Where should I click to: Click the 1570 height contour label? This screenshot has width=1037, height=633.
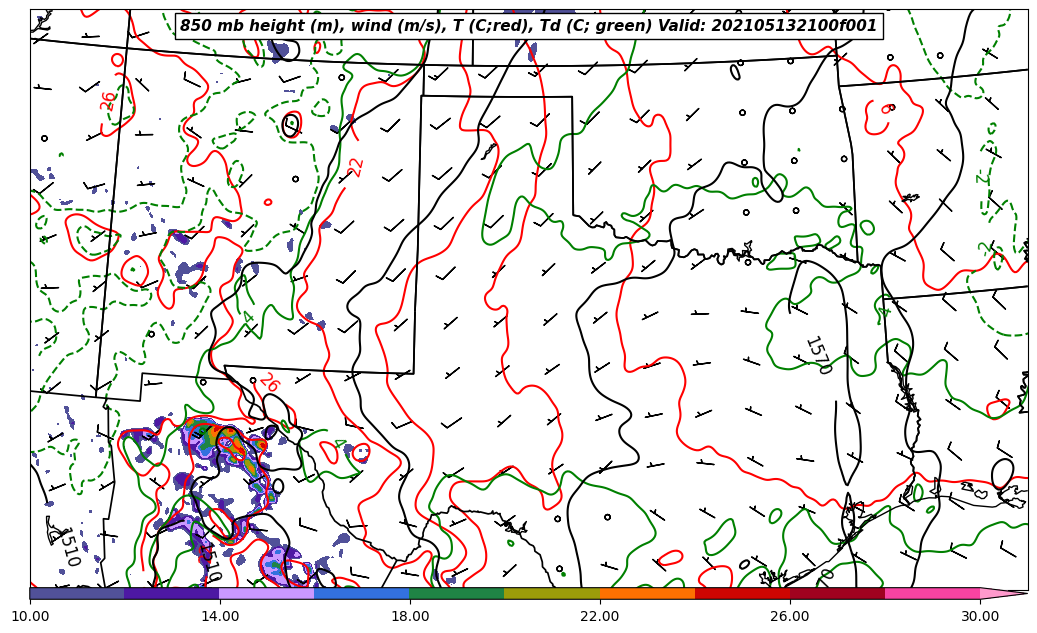point(817,355)
